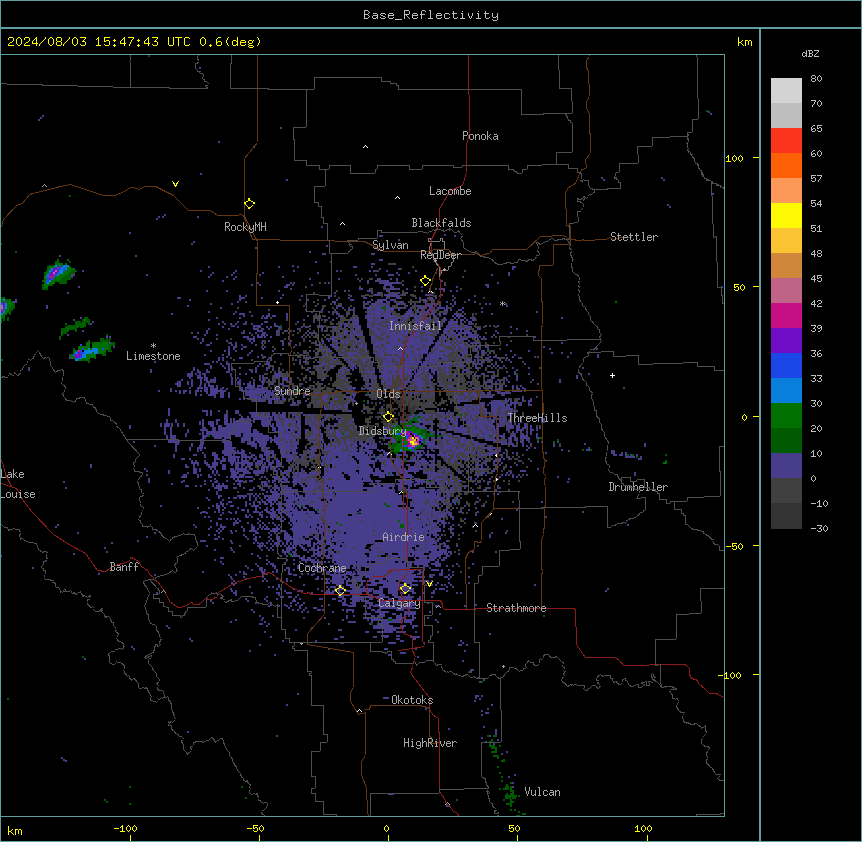The width and height of the screenshot is (862, 842).
Task: Click the Base_Reflectivity title
Action: 430,15
